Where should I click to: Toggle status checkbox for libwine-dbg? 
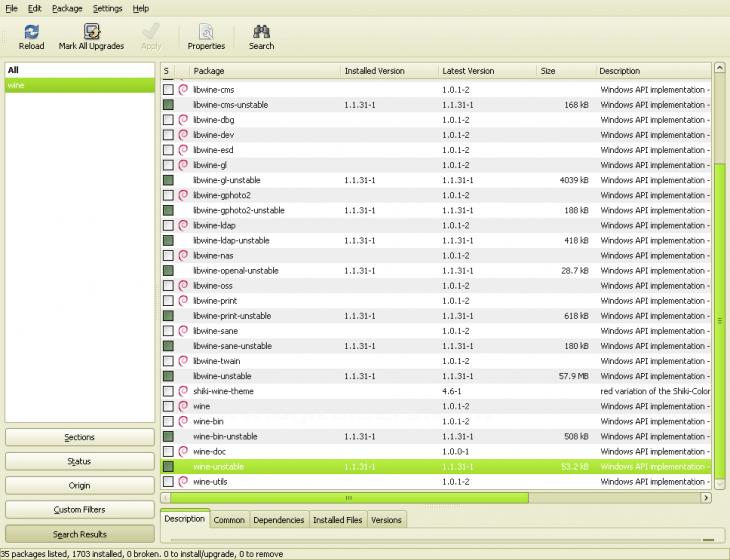pyautogui.click(x=168, y=120)
